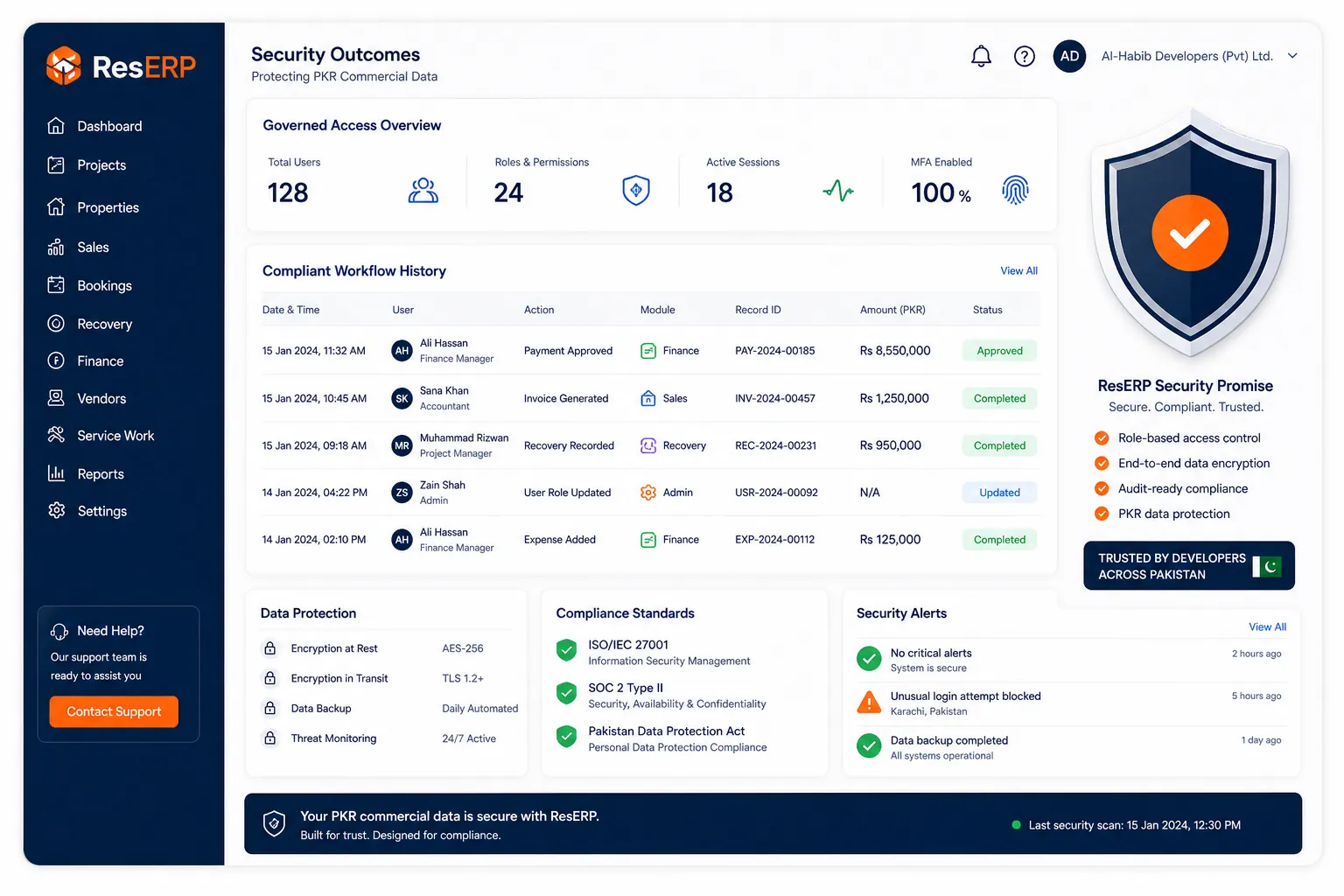Open notifications bell

coord(981,57)
